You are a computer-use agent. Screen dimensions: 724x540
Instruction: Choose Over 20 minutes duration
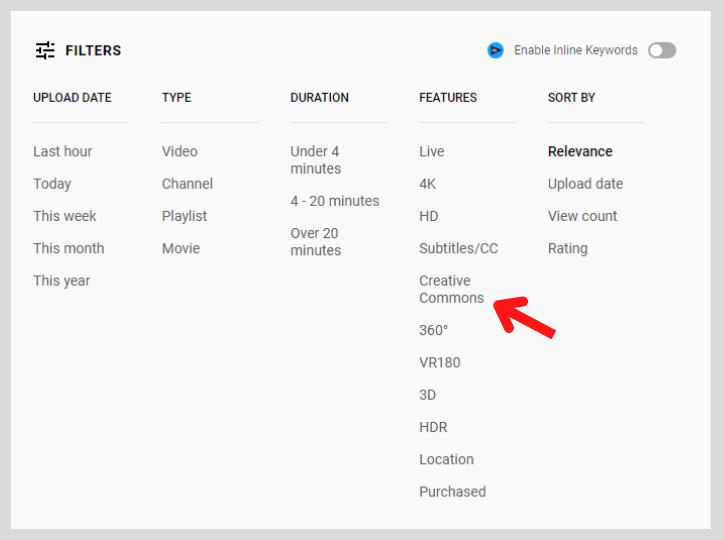316,241
